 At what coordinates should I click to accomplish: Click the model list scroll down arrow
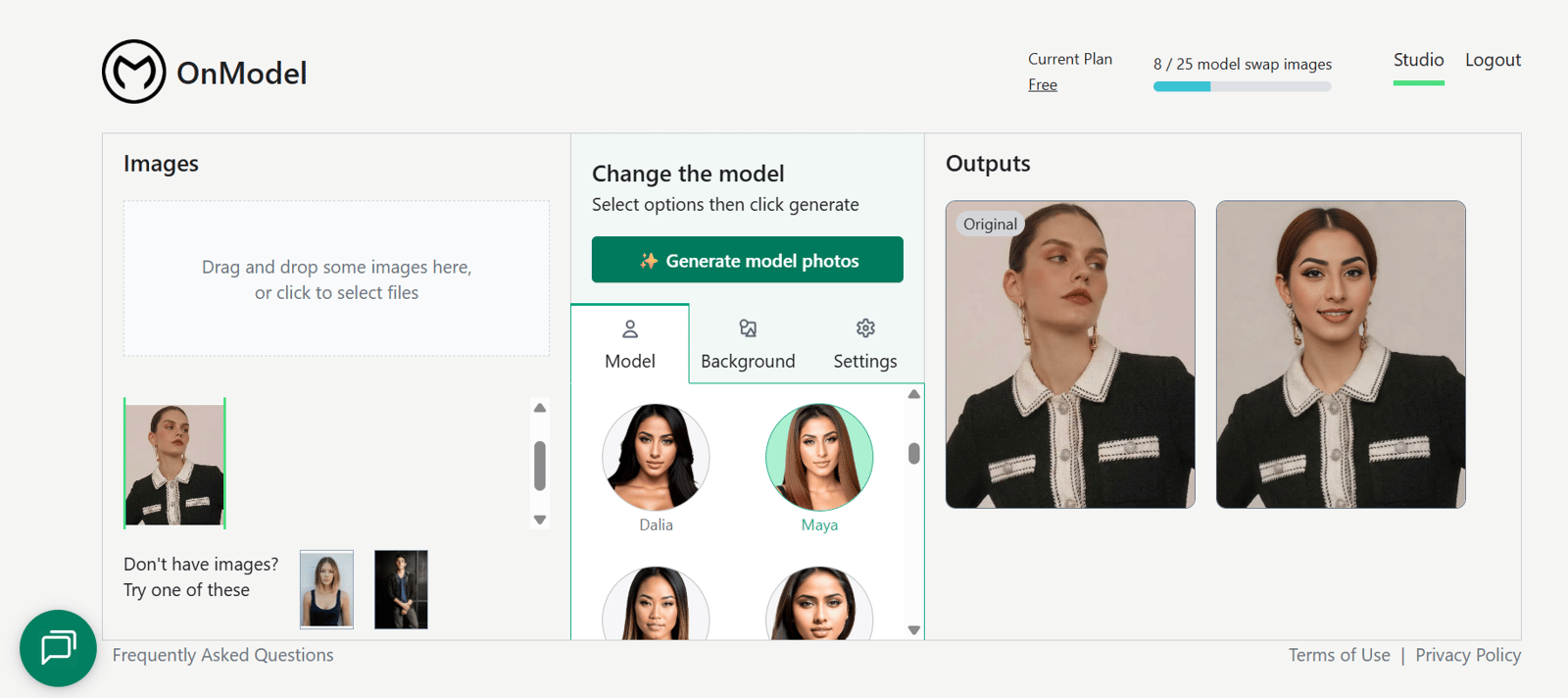pos(913,630)
